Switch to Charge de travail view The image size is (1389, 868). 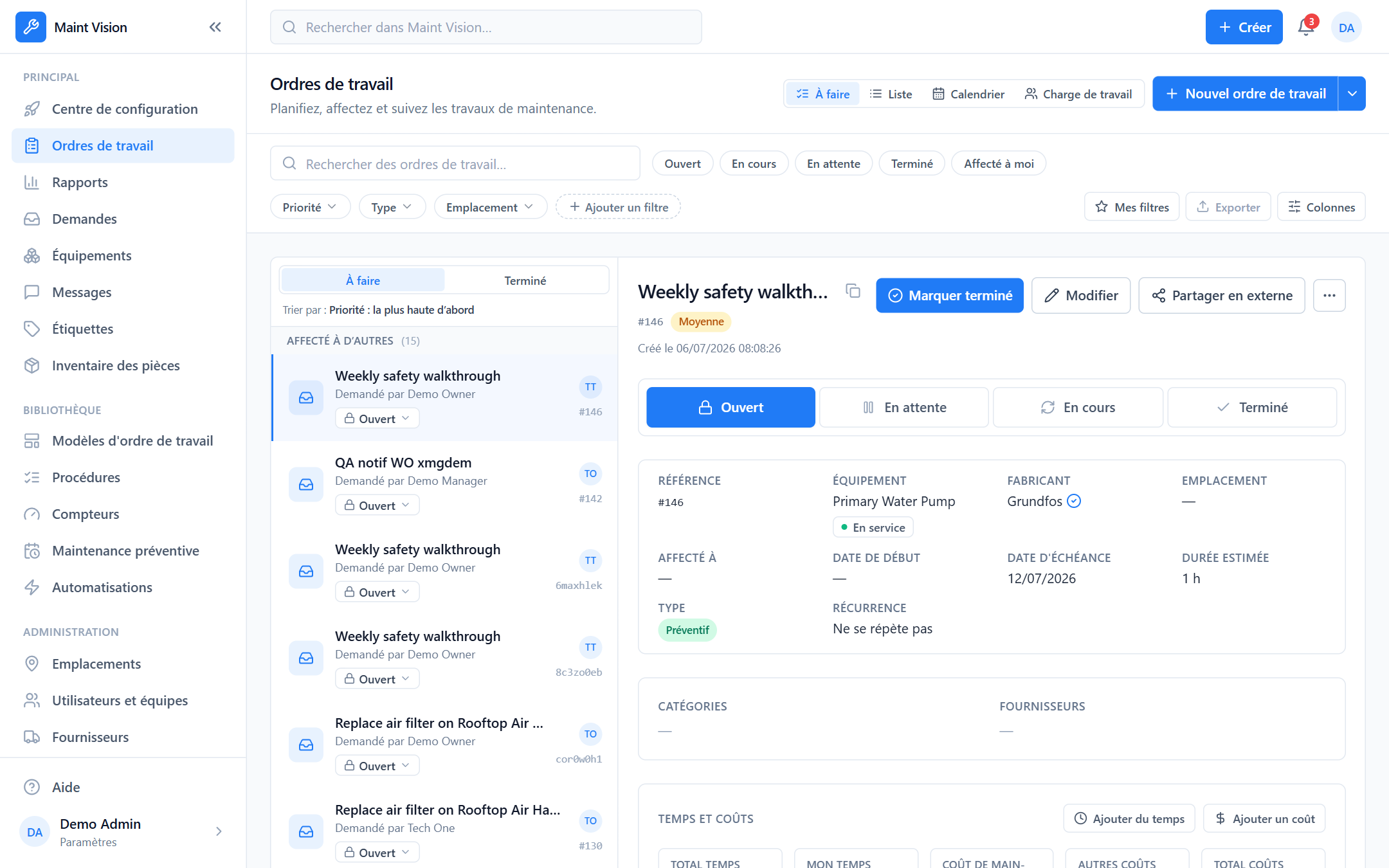point(1078,94)
